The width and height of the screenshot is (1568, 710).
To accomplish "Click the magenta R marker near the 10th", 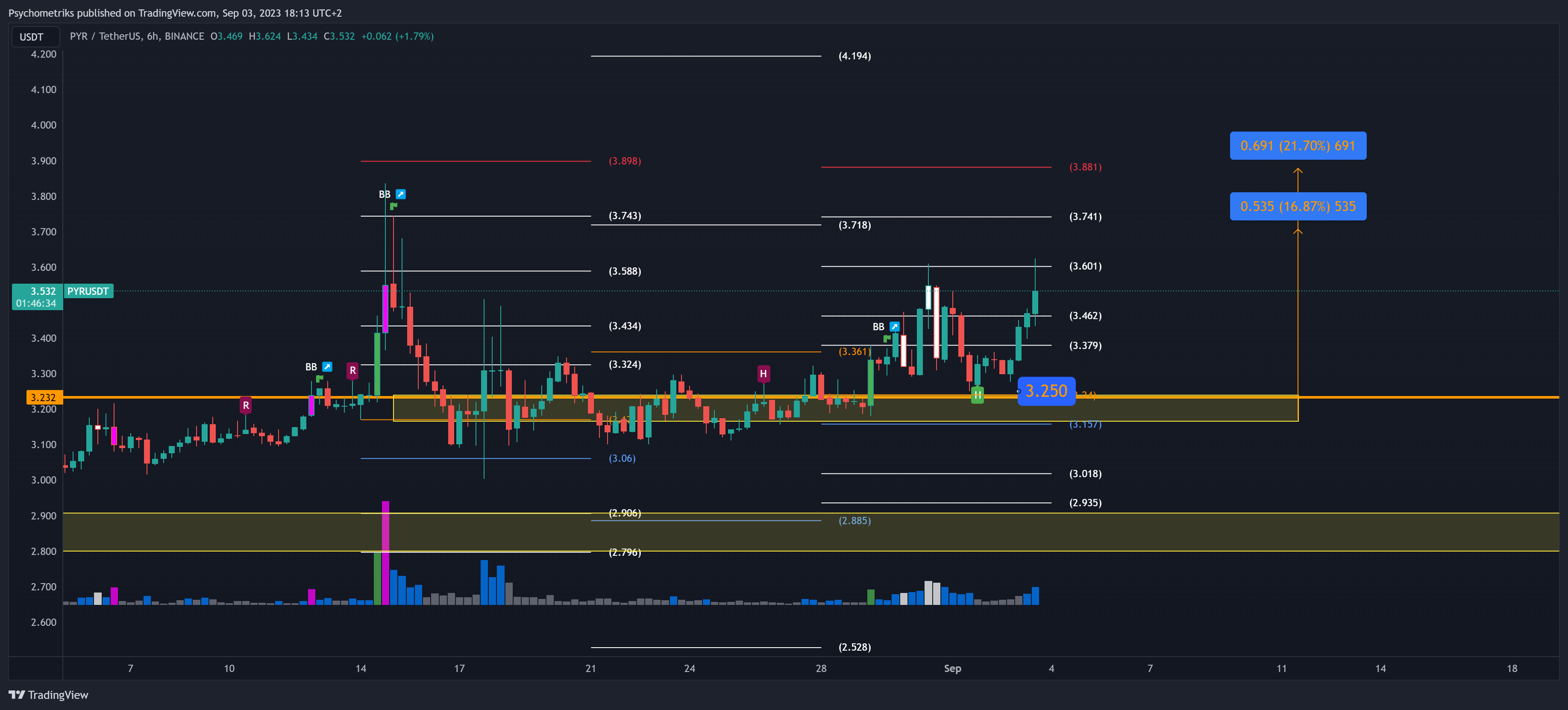I will (x=246, y=405).
